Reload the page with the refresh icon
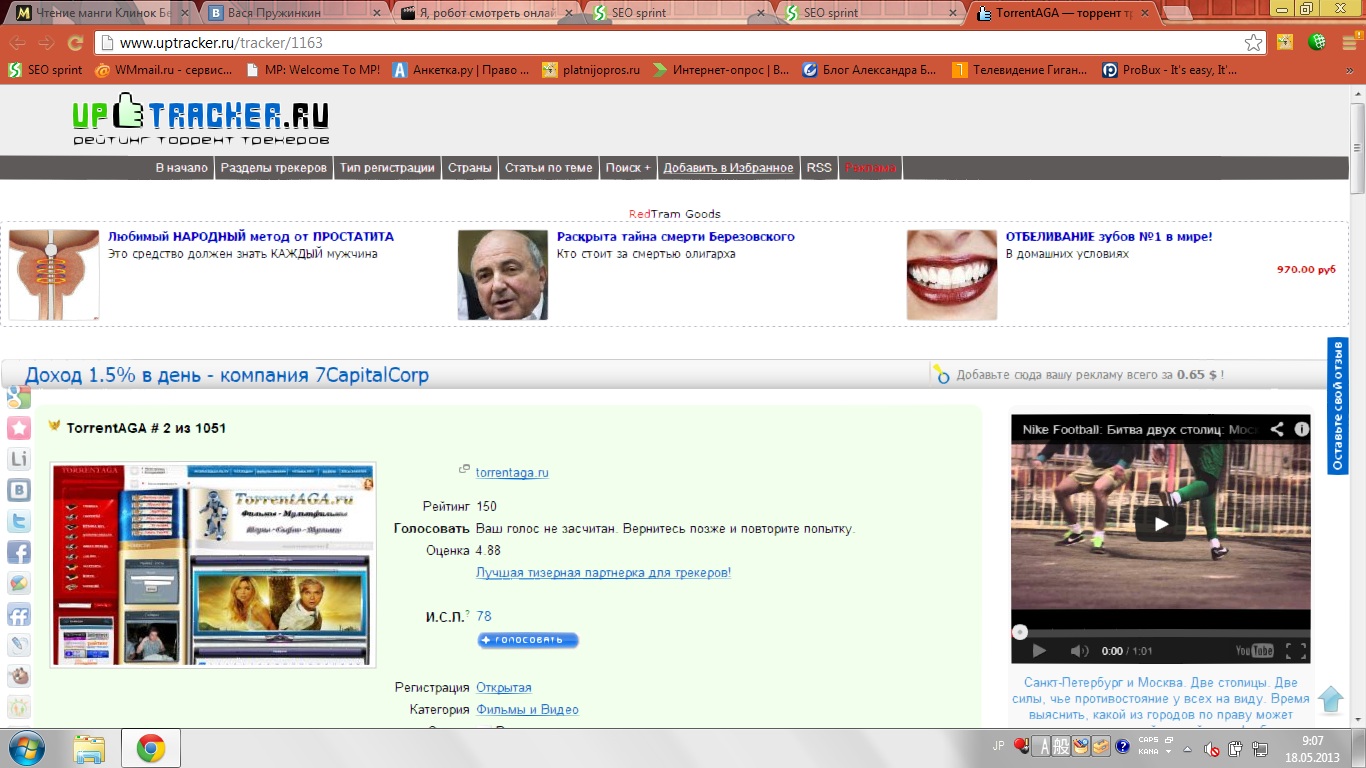The height and width of the screenshot is (768, 1366). pos(75,43)
